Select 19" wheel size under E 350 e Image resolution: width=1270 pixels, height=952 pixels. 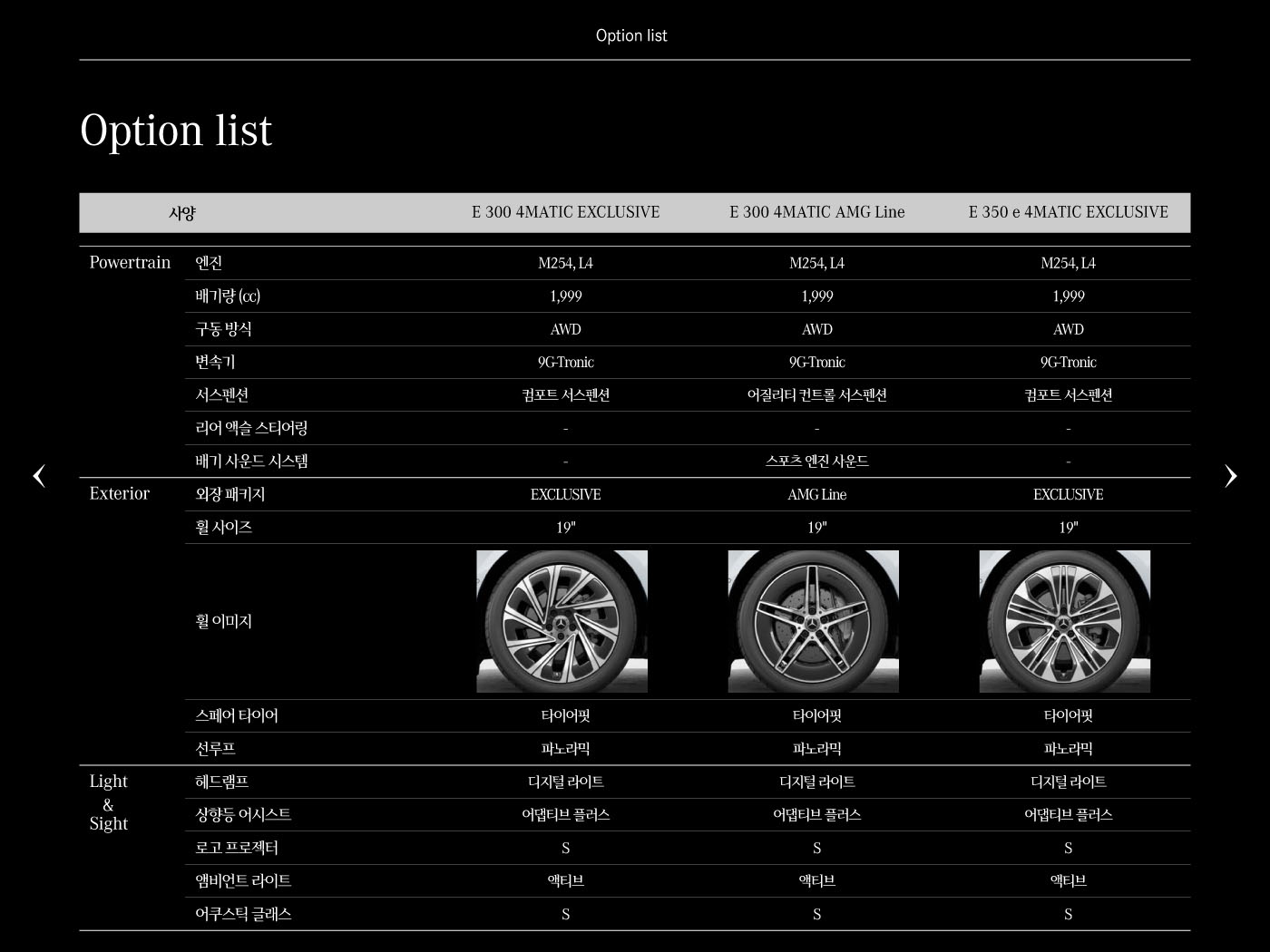(1069, 527)
